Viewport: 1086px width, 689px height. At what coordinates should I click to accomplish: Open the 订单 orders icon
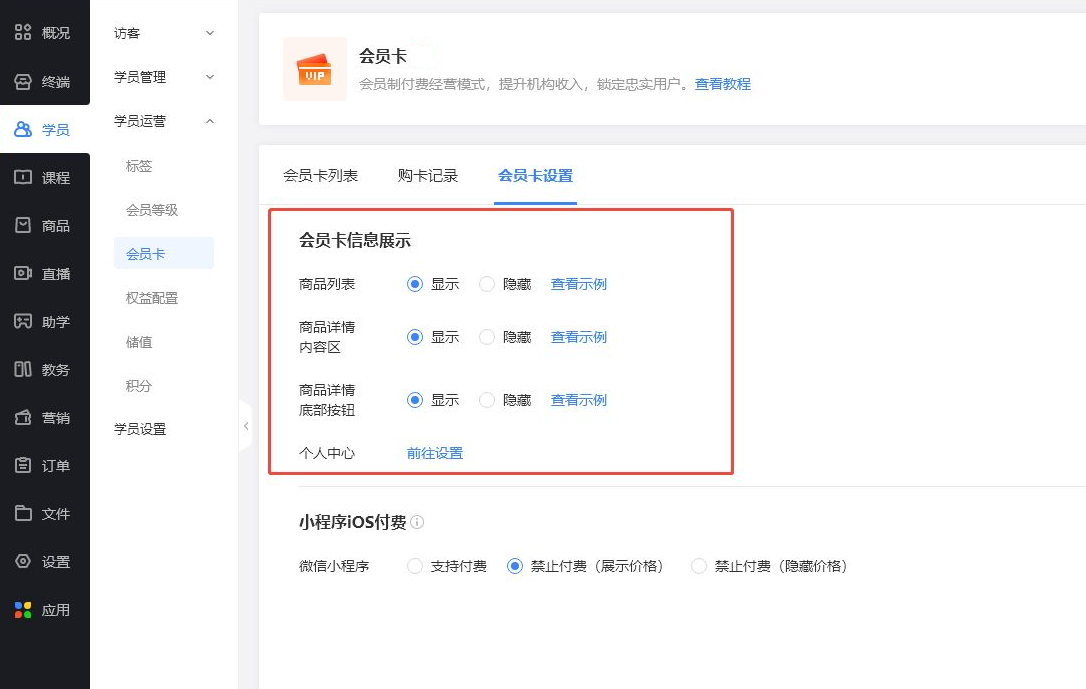(x=23, y=465)
